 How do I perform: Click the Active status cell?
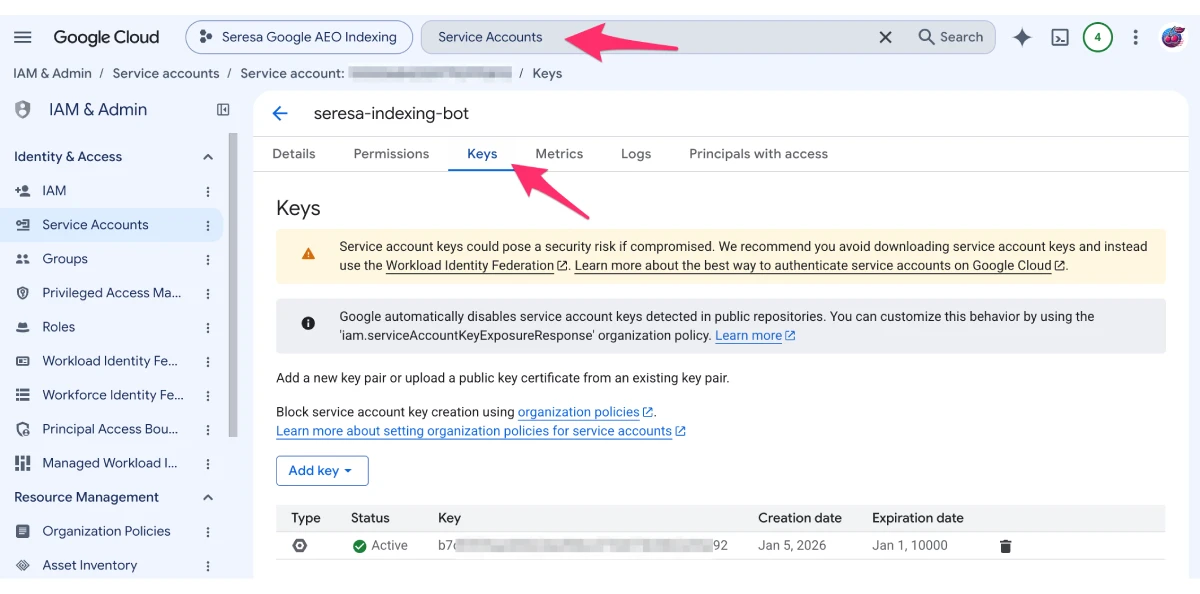[380, 546]
